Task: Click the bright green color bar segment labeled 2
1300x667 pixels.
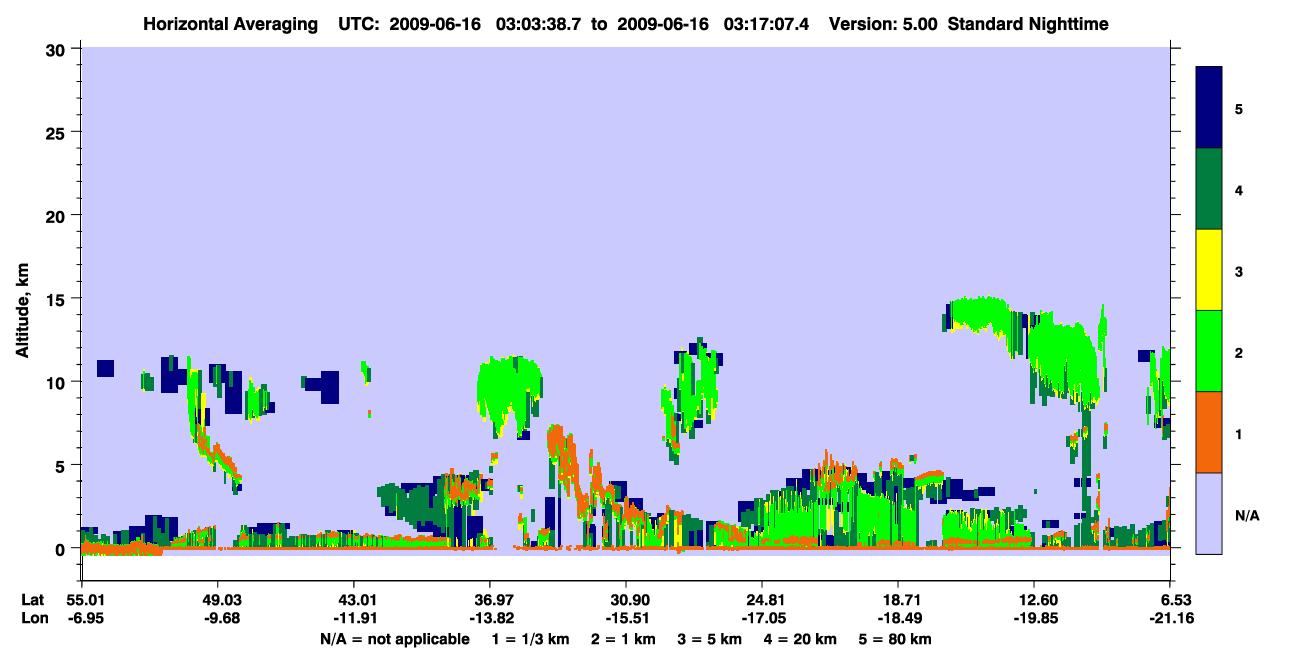Action: click(x=1209, y=351)
